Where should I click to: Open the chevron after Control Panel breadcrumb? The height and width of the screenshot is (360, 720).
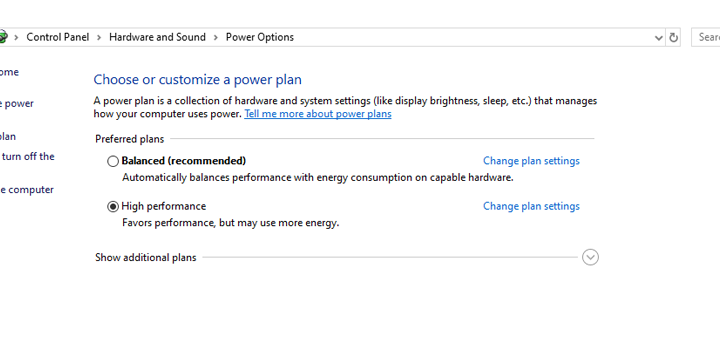click(99, 38)
